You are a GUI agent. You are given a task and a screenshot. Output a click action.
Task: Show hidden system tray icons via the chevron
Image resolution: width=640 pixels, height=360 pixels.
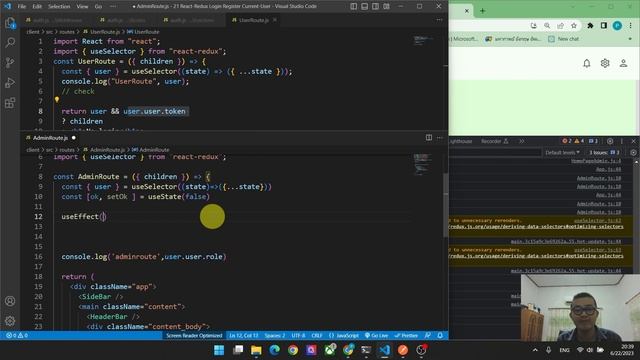[535, 350]
